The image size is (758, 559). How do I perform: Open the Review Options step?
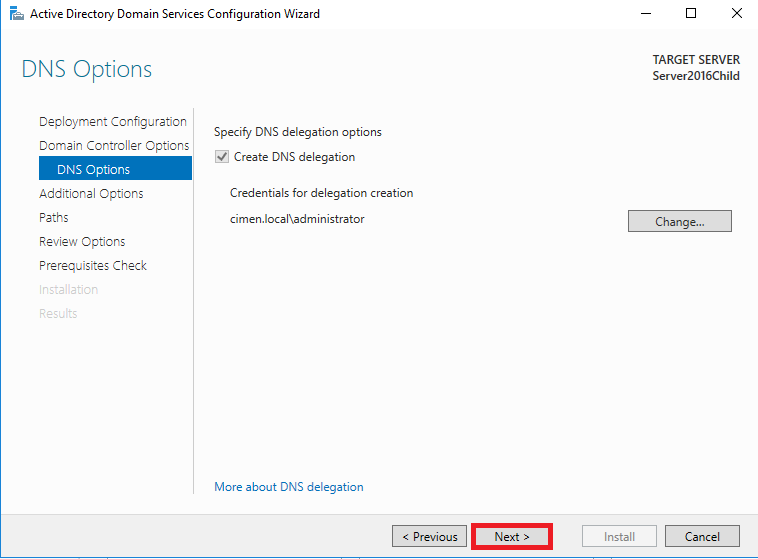coord(82,241)
